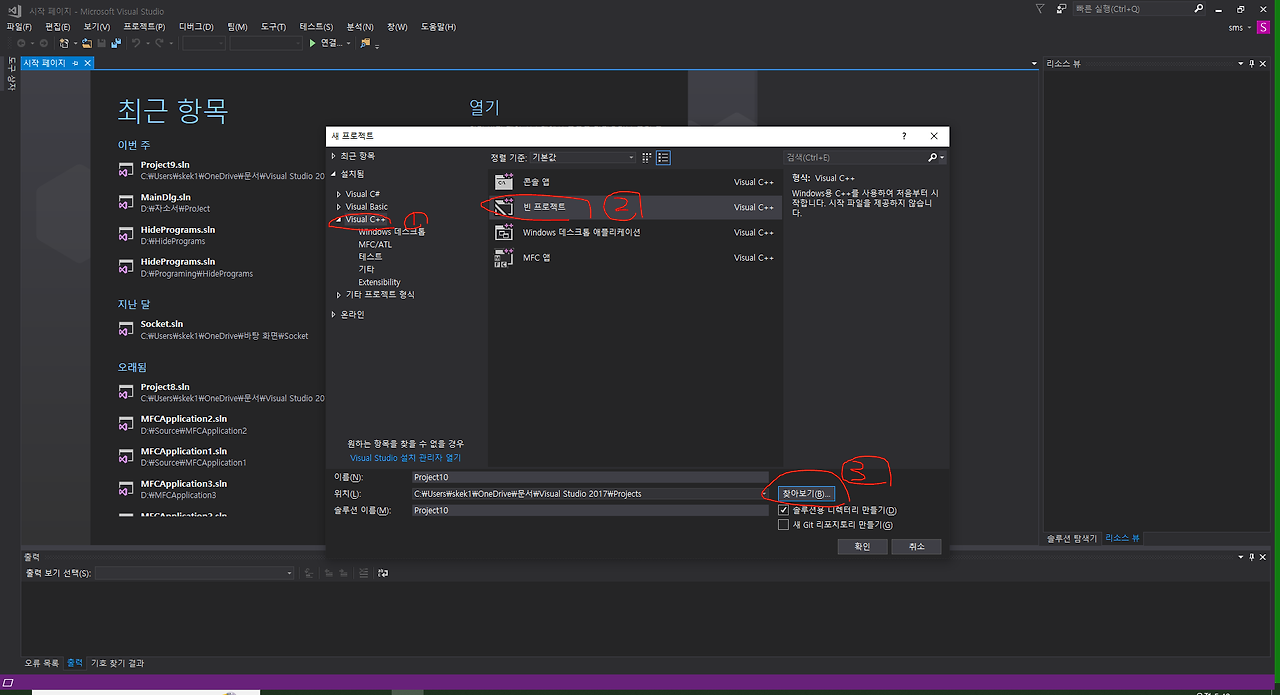Viewport: 1280px width, 695px height.
Task: Click the notifications filter funnel icon
Action: (1041, 8)
